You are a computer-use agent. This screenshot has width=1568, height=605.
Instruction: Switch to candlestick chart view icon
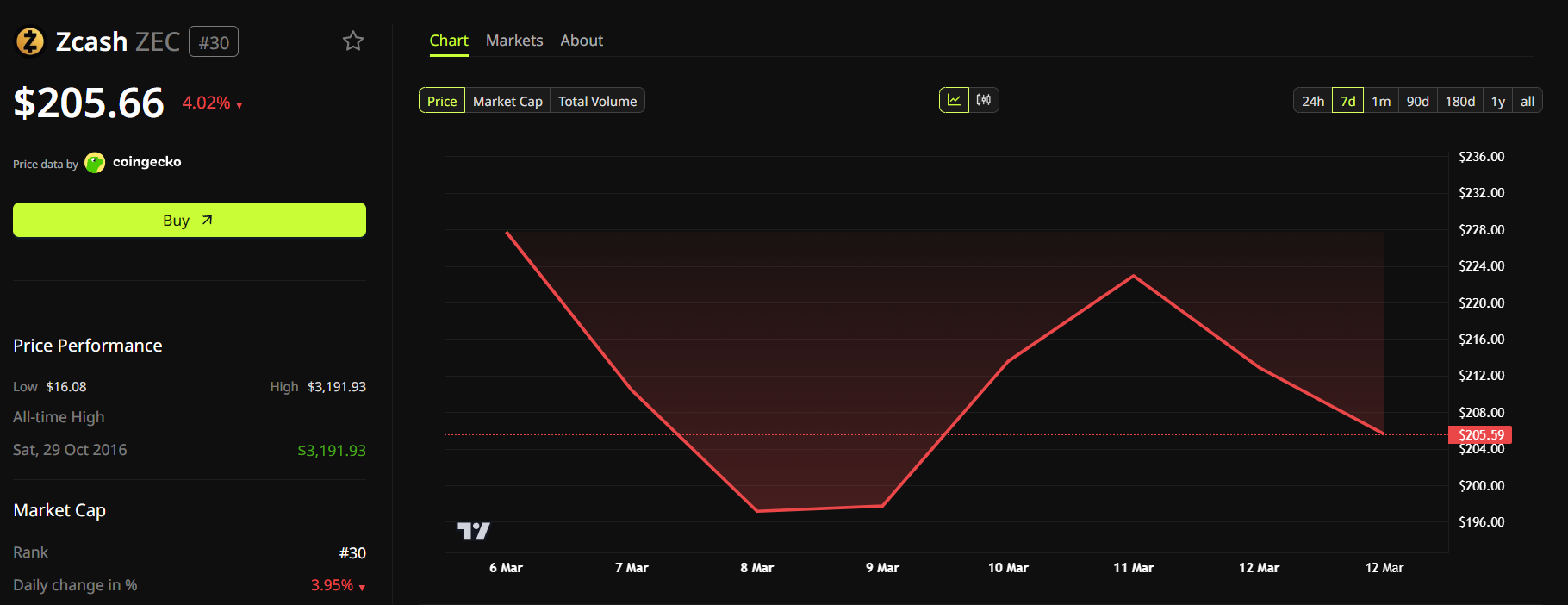pos(984,100)
